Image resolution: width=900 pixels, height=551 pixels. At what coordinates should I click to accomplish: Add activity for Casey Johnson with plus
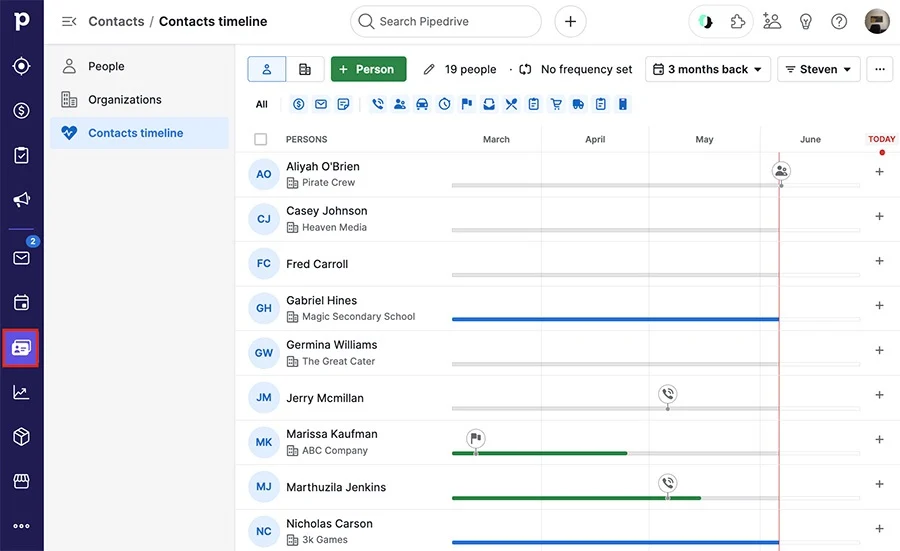tap(879, 216)
